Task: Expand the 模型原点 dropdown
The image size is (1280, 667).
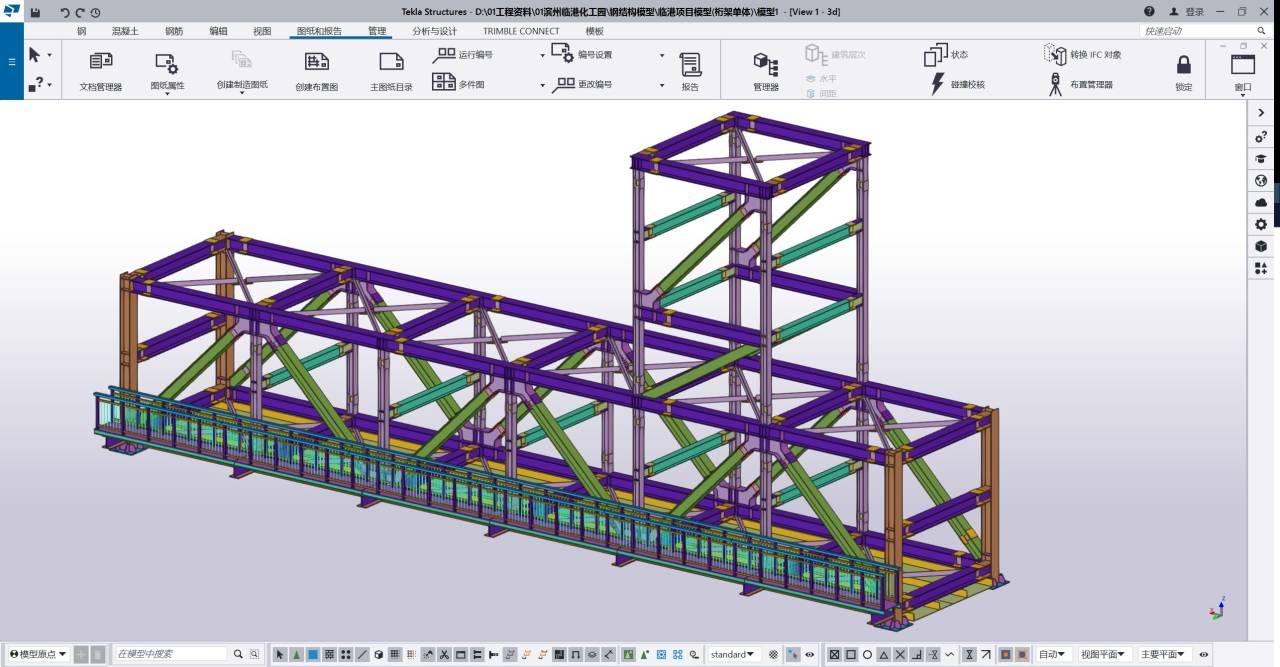Action: click(x=38, y=655)
